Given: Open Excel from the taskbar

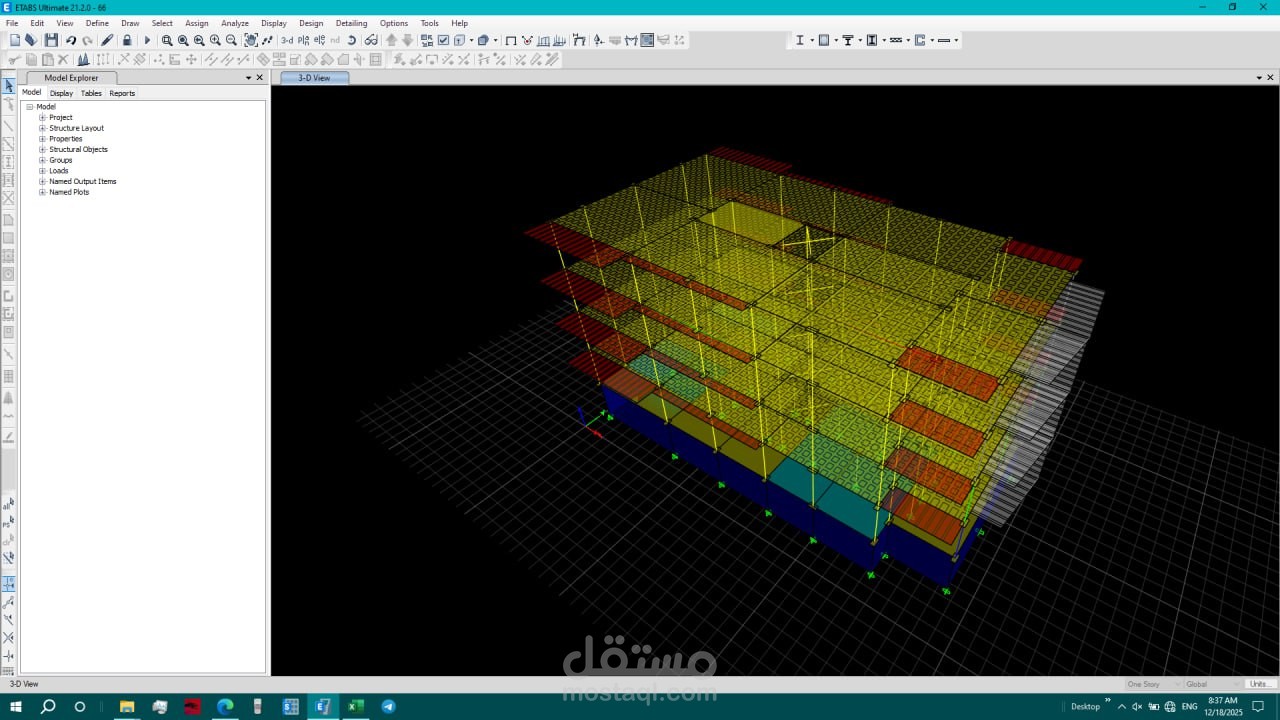Looking at the screenshot, I should pos(355,706).
